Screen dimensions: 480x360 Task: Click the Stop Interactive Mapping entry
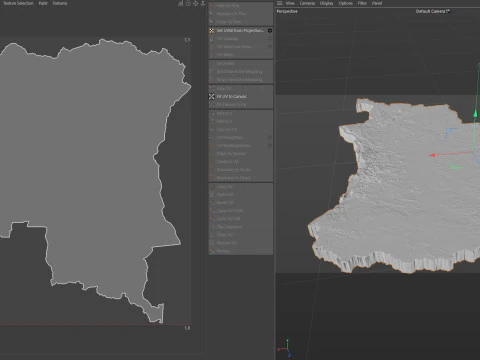click(x=240, y=80)
